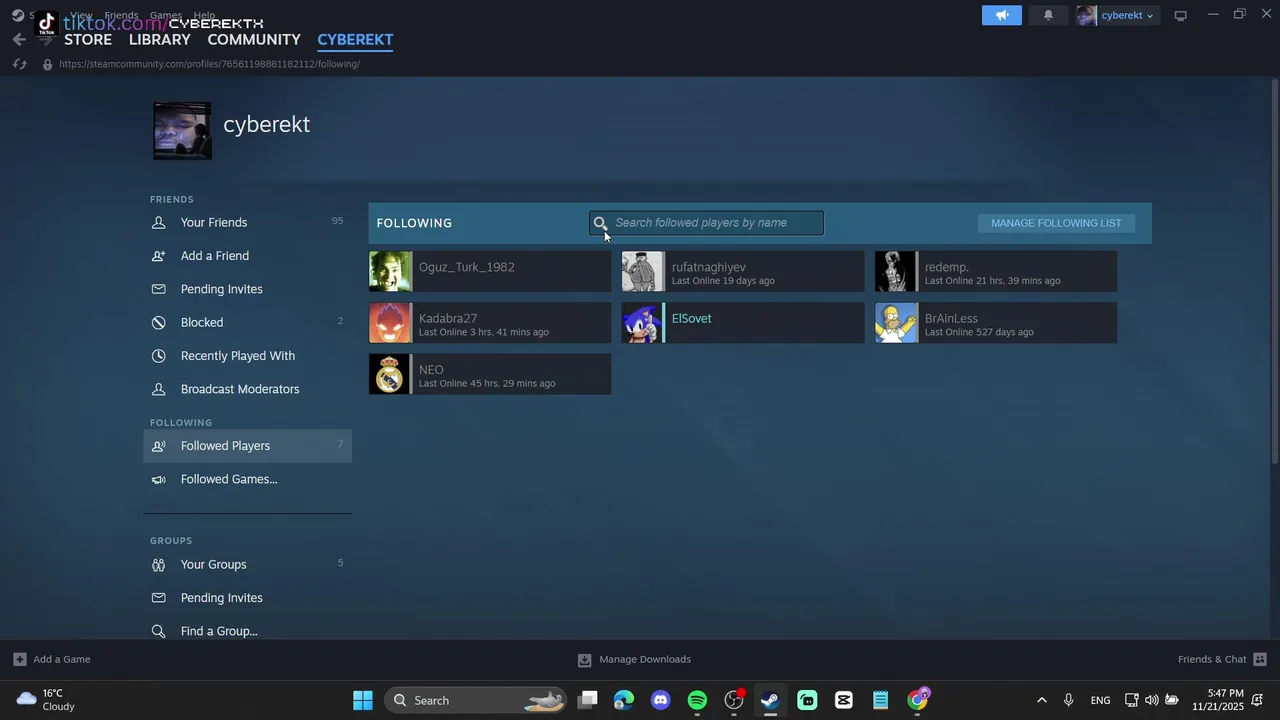The height and width of the screenshot is (720, 1280).
Task: Show hidden system tray icons
Action: (1041, 700)
